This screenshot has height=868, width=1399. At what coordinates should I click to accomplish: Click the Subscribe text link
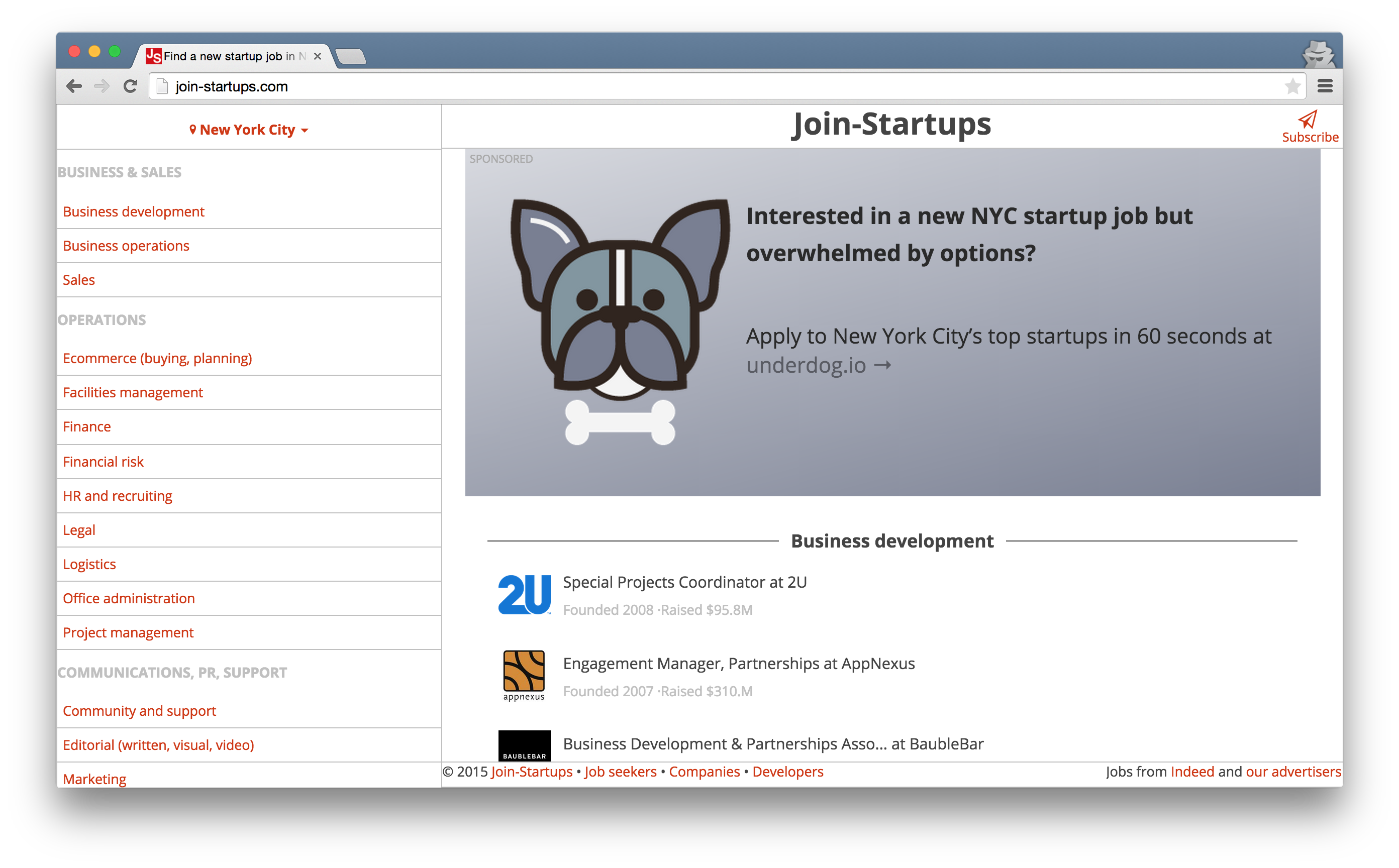[1310, 137]
